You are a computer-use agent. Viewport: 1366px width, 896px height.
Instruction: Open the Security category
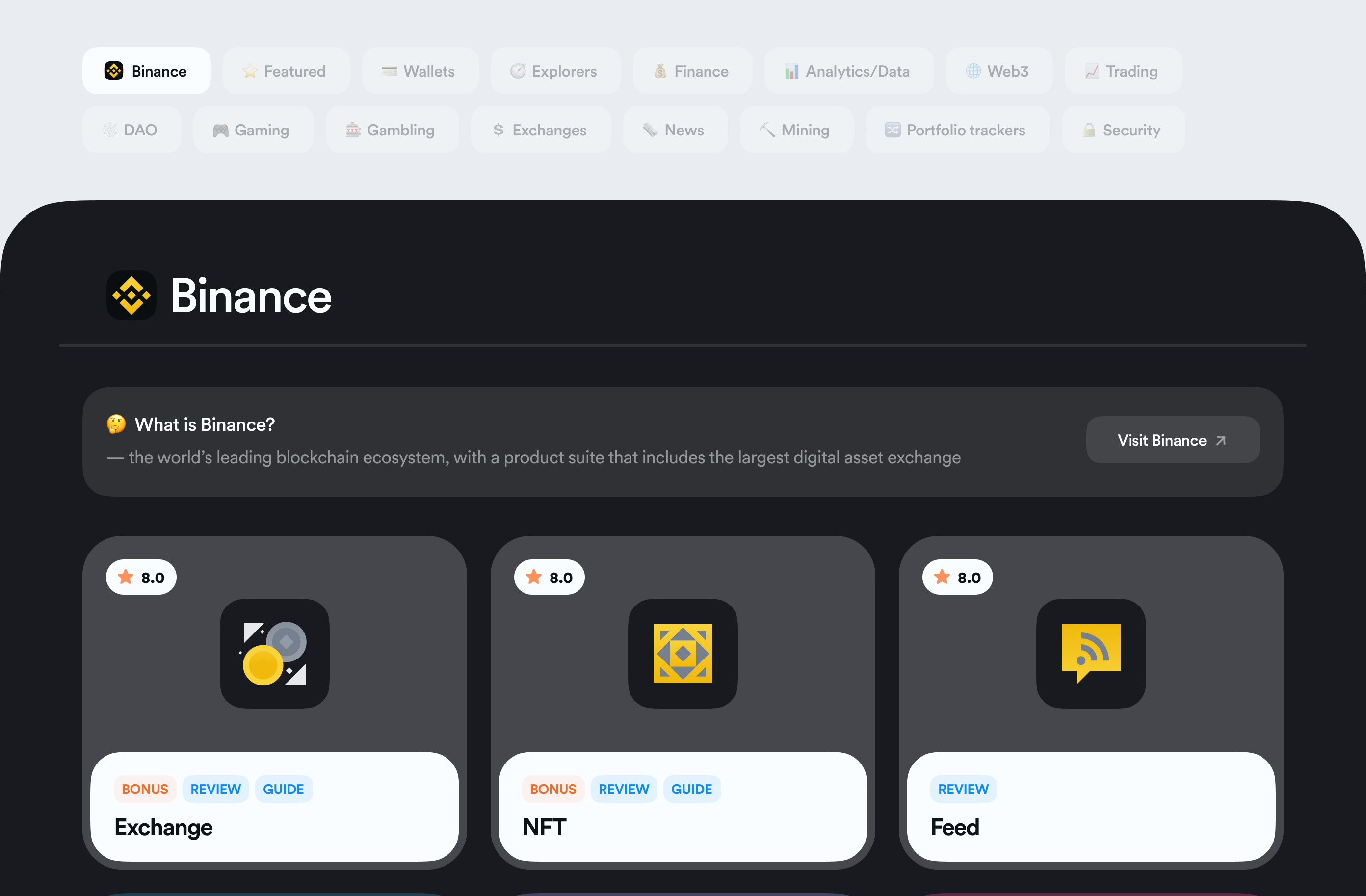pos(1122,131)
